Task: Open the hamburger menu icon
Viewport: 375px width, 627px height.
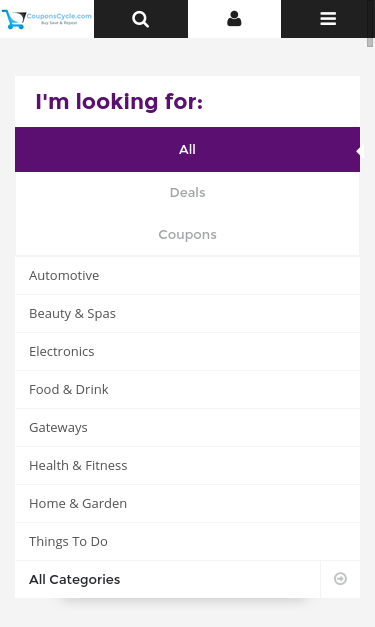Action: pos(328,19)
